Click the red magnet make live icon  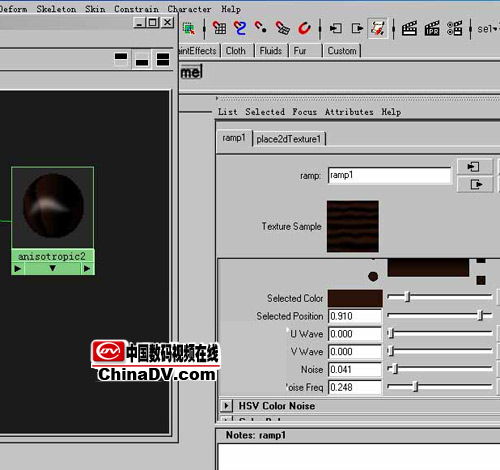304,28
